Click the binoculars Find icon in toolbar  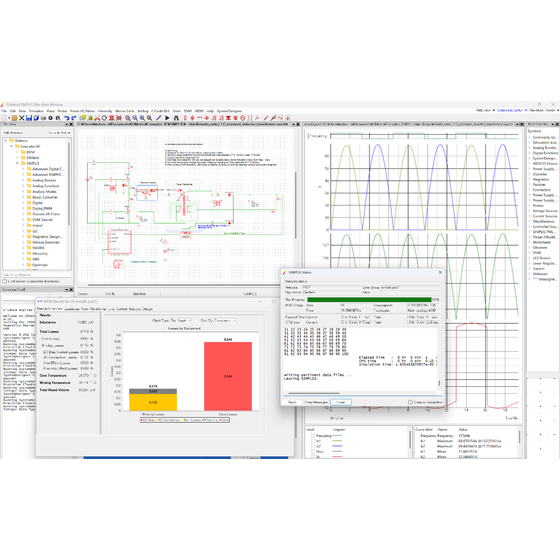click(176, 118)
